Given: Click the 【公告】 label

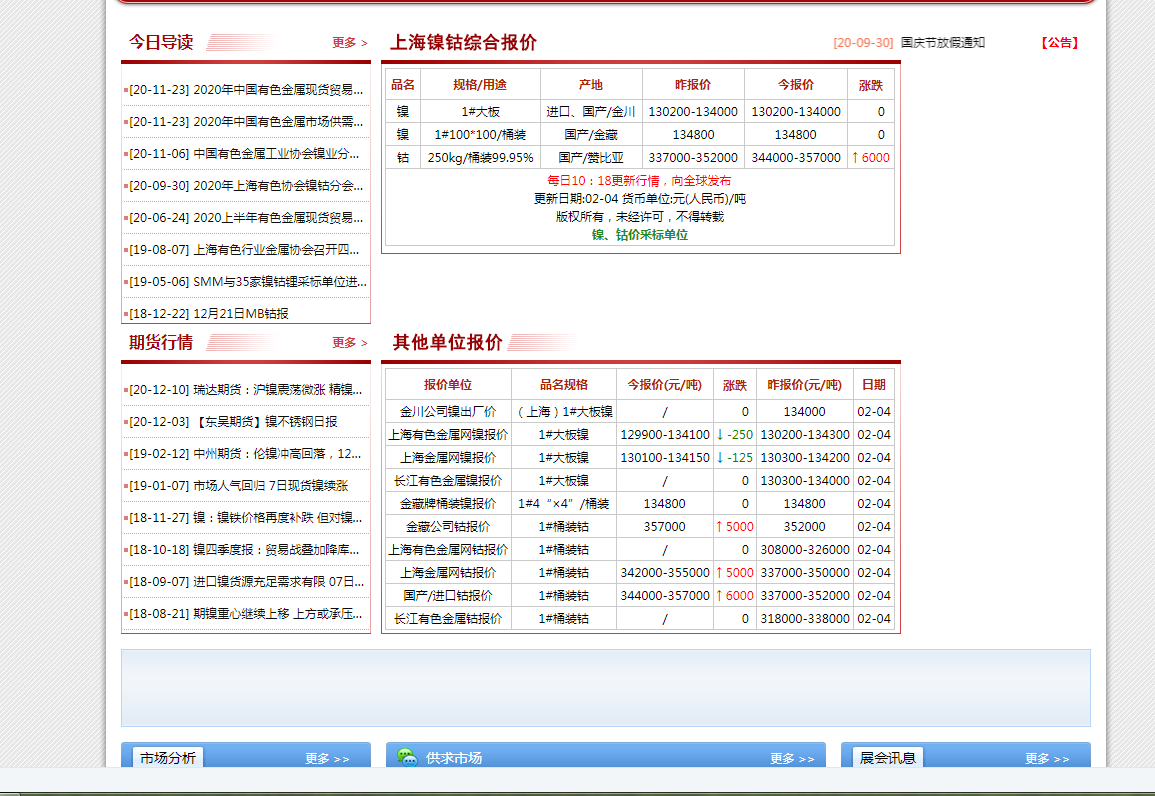Looking at the screenshot, I should 1059,43.
